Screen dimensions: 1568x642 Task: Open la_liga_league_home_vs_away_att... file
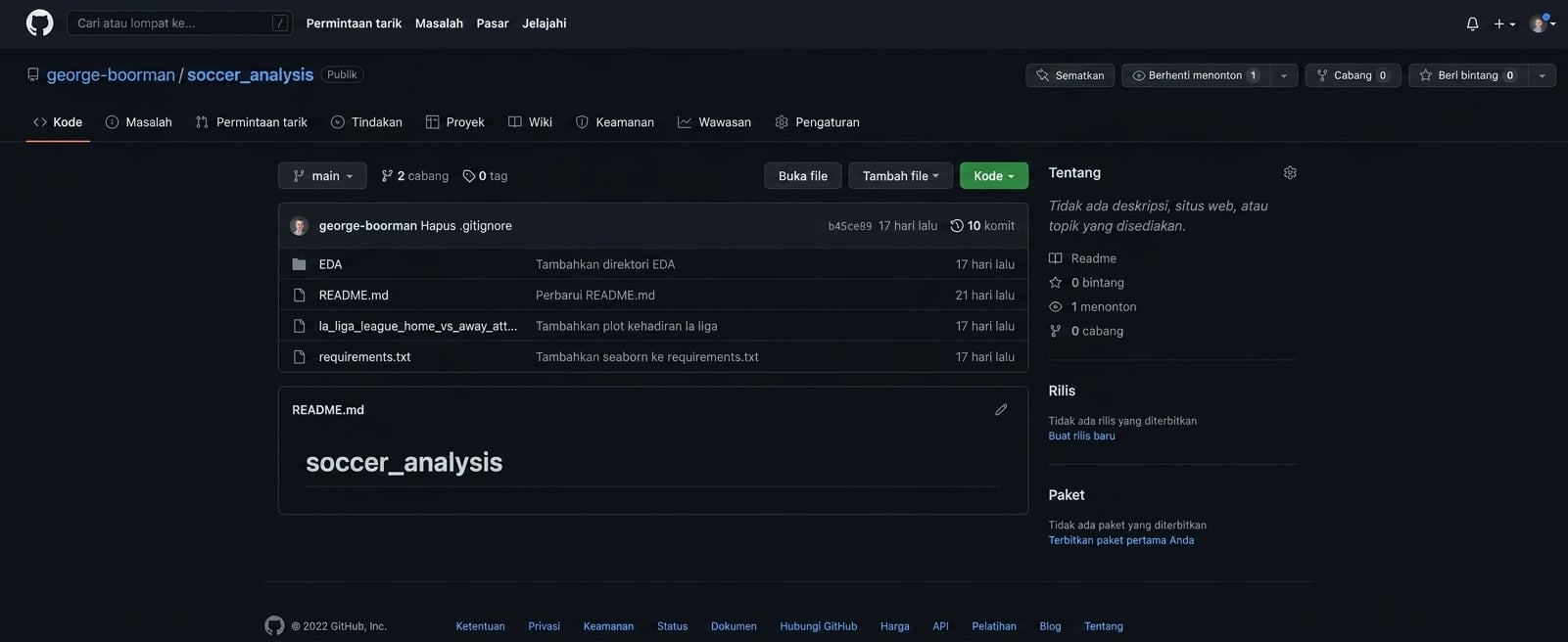(x=418, y=326)
